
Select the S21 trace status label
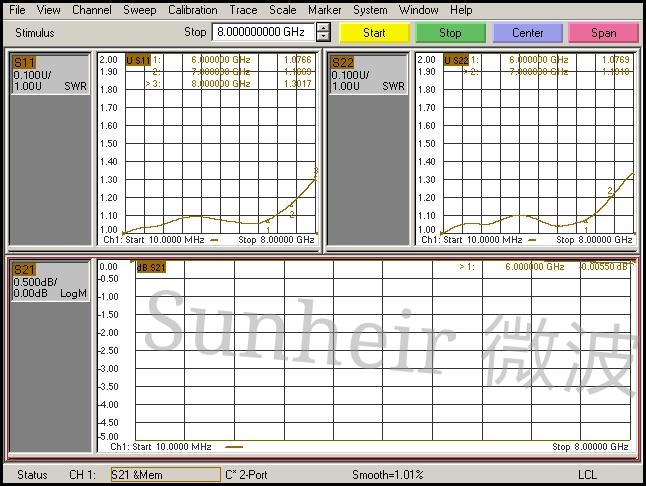24,270
